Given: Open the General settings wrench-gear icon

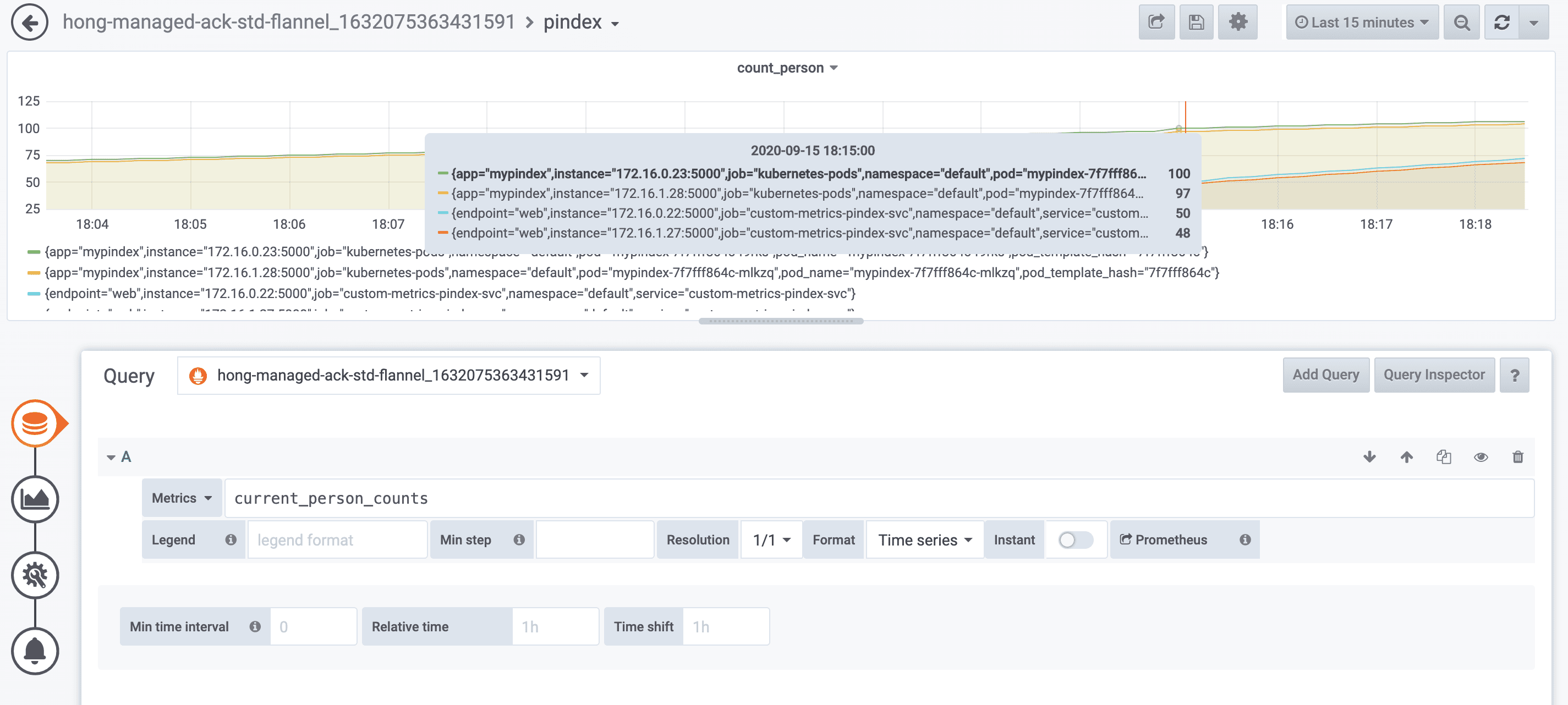Looking at the screenshot, I should coord(35,575).
